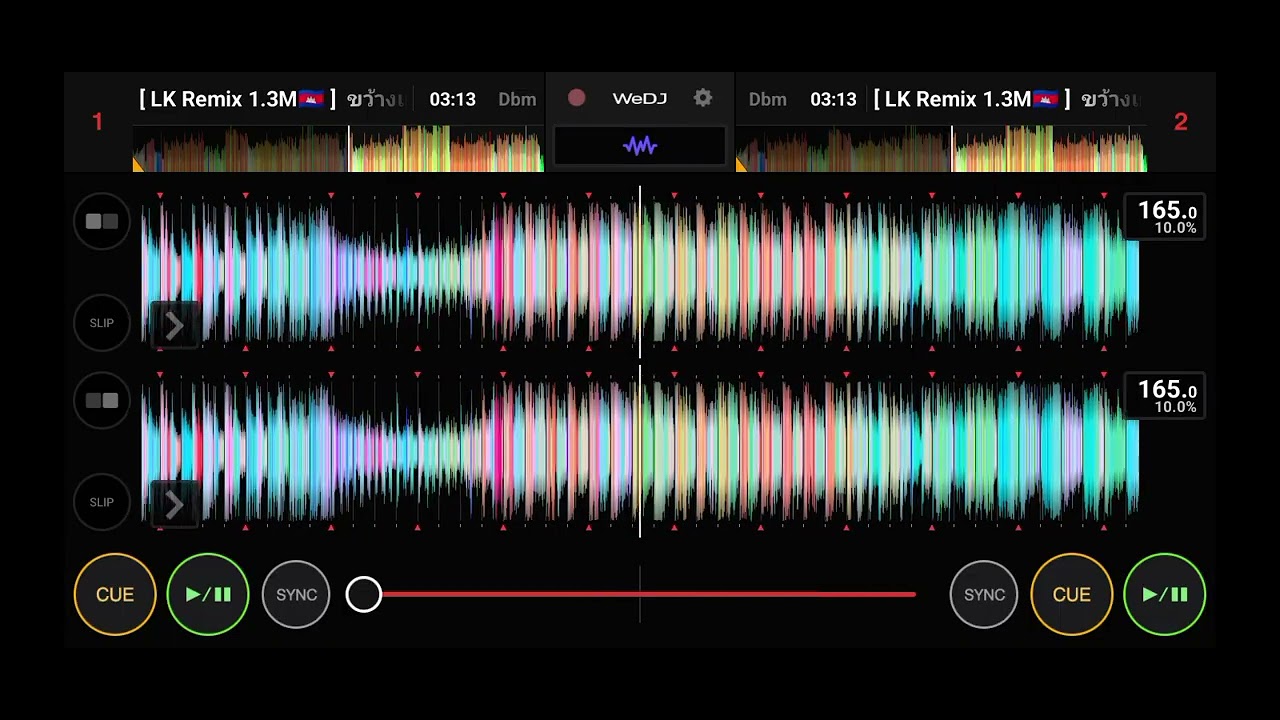Toggle SYNC for deck 2

click(x=984, y=594)
